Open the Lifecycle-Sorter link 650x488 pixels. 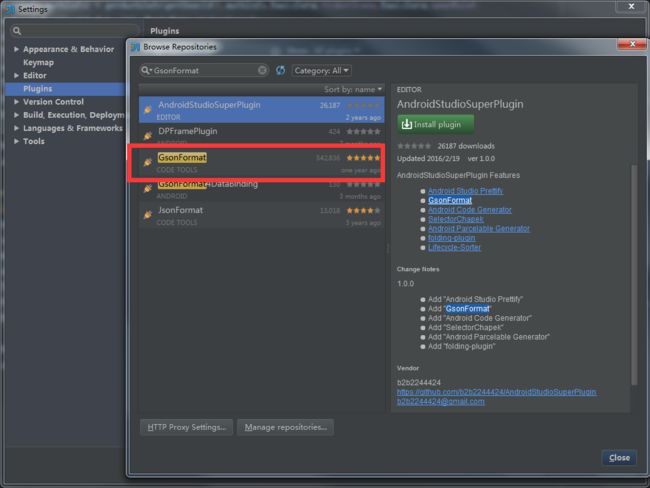pyautogui.click(x=454, y=248)
